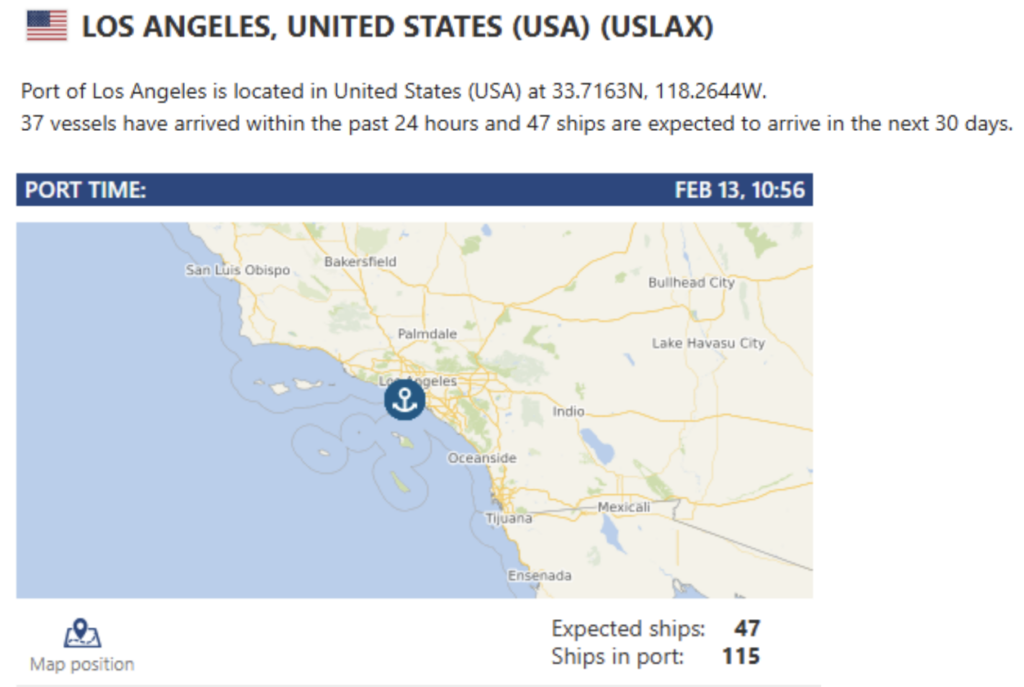Click the PORT TIME header bar
Viewport: 1024px width, 687px height.
[415, 189]
